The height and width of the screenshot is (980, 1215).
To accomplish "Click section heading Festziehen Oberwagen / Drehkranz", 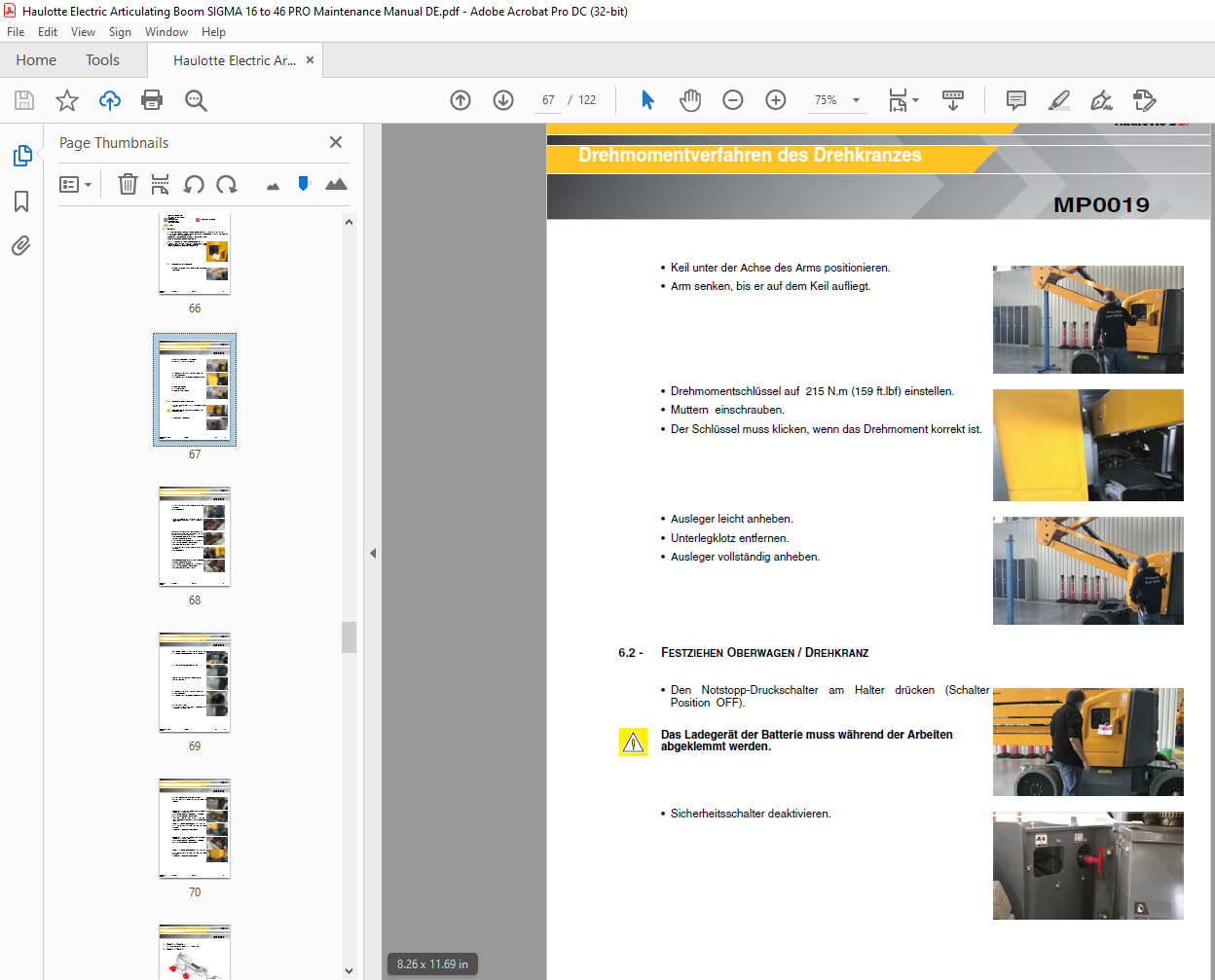I will [x=764, y=653].
